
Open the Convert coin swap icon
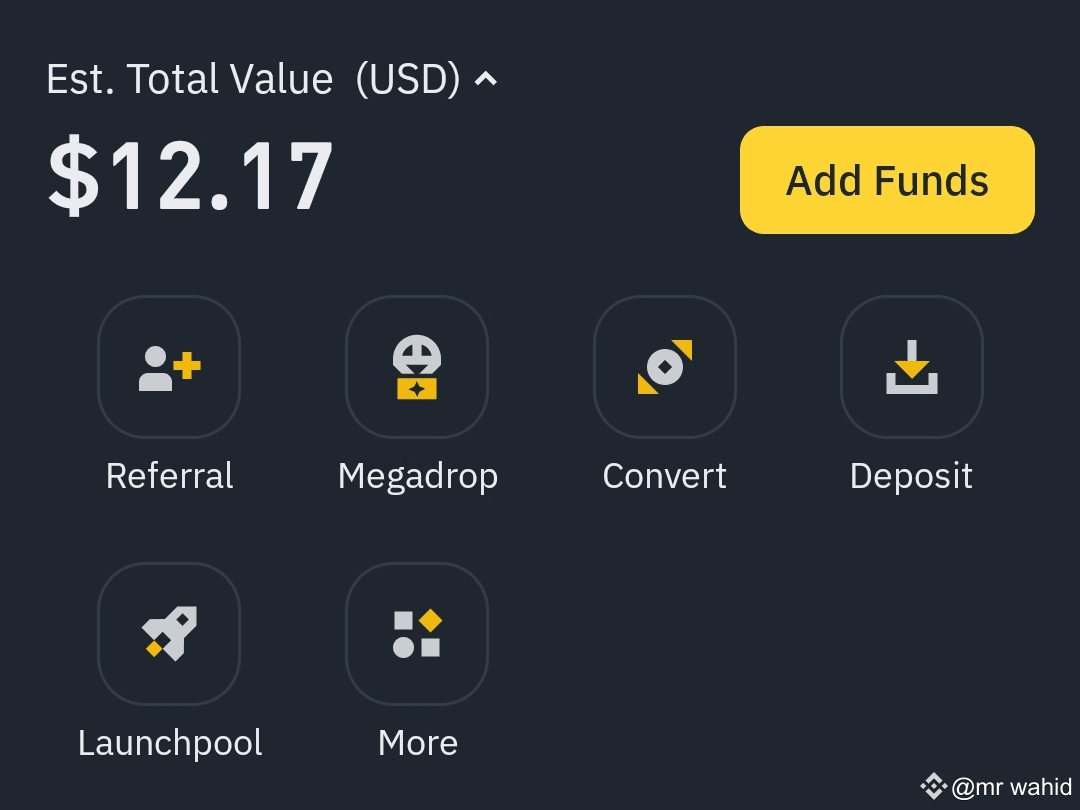point(665,367)
